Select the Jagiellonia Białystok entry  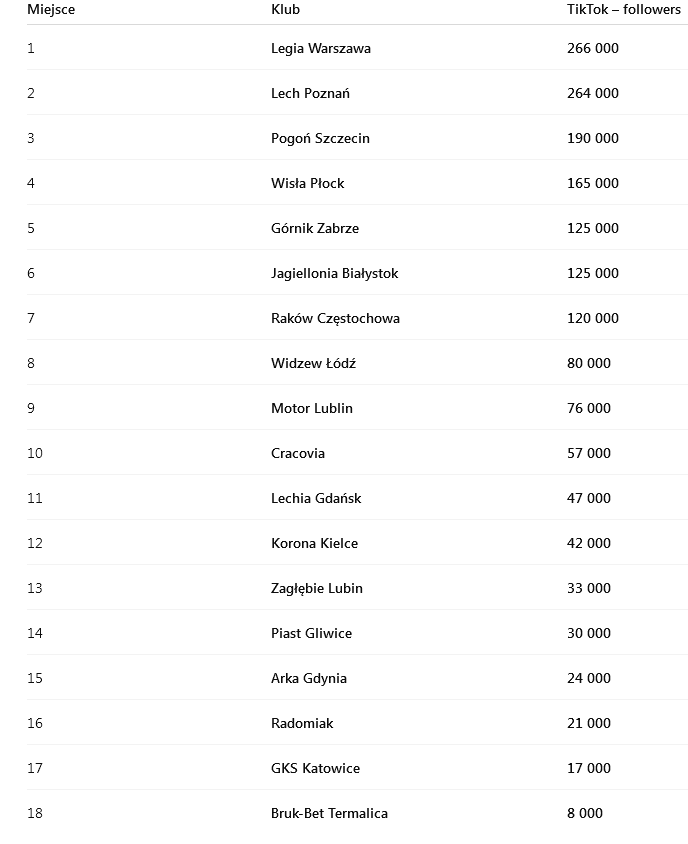click(x=334, y=273)
